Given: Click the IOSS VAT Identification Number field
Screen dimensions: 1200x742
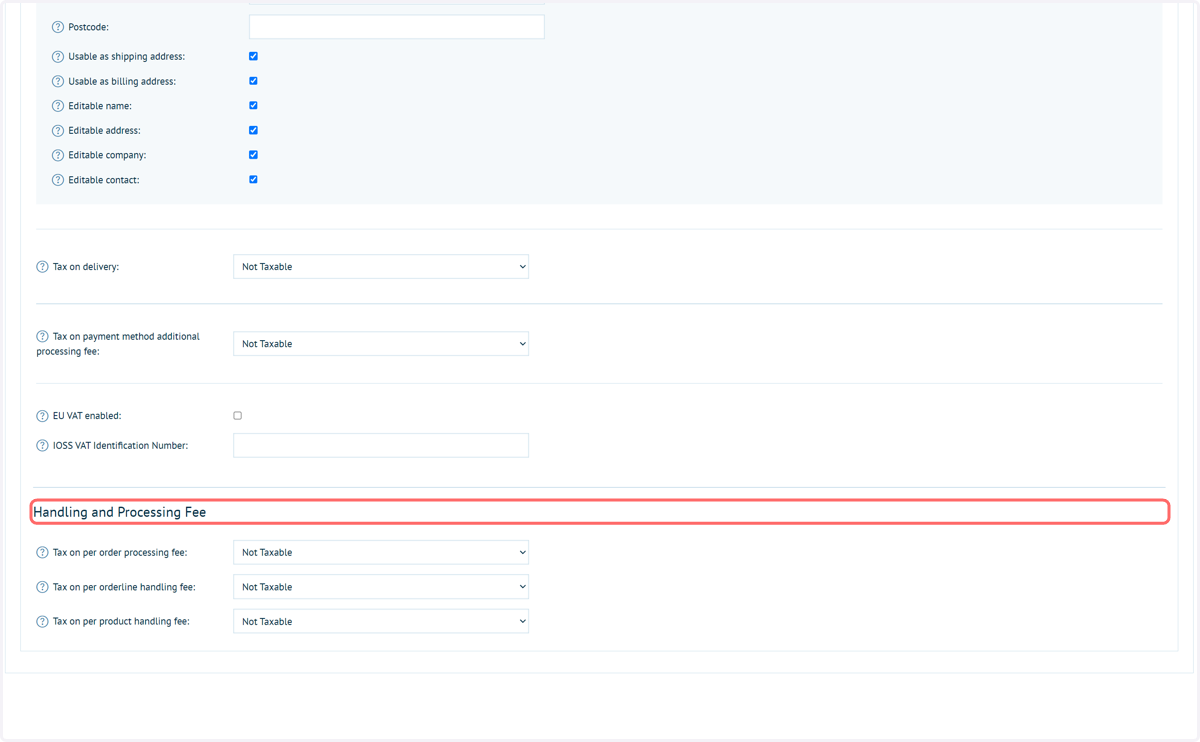Looking at the screenshot, I should tap(381, 445).
